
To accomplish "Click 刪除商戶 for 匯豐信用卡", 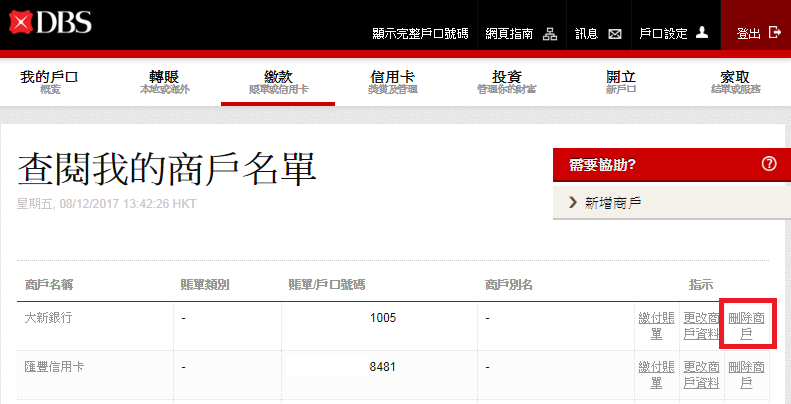I will point(747,374).
